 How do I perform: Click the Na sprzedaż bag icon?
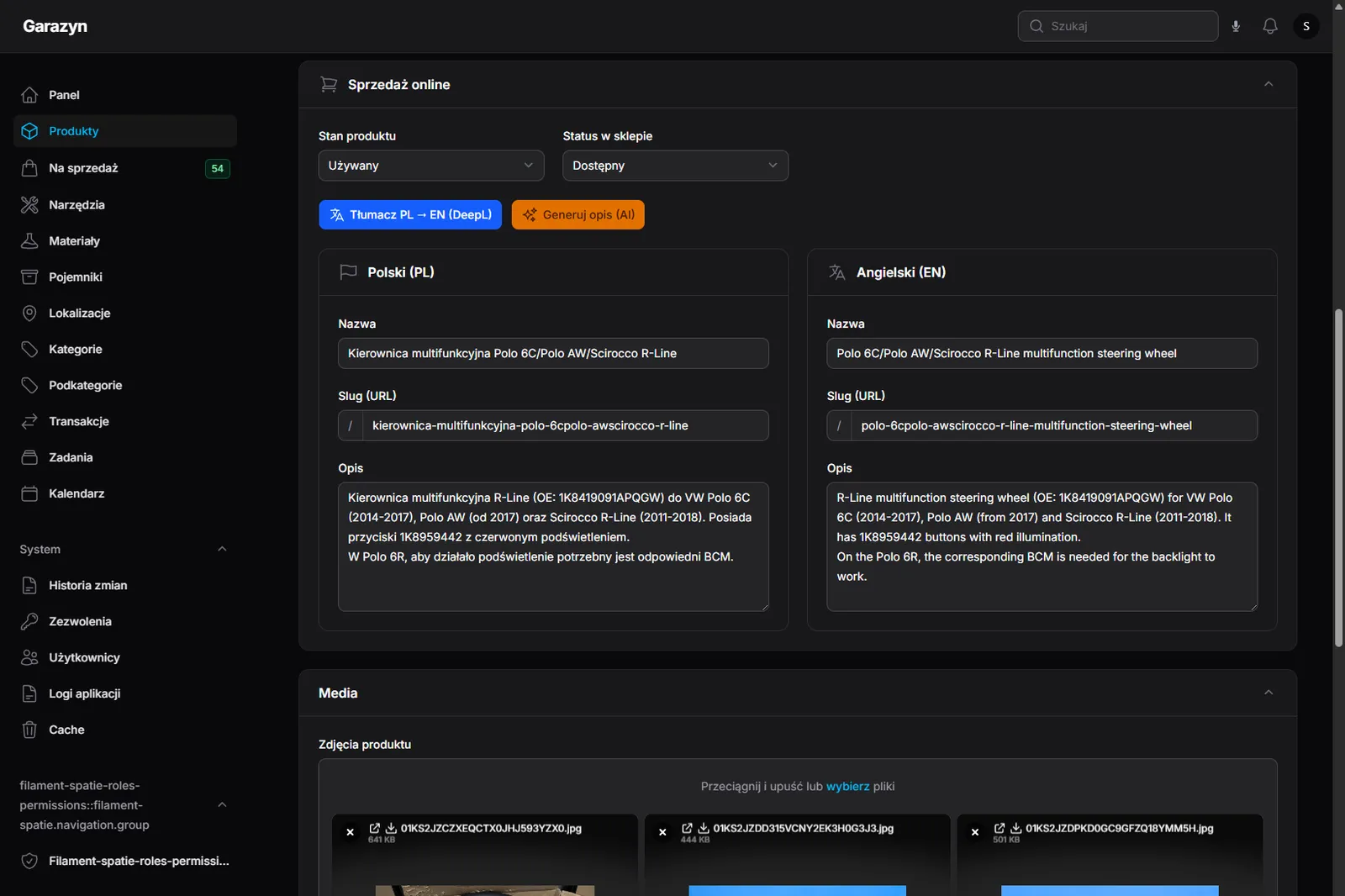(x=29, y=168)
